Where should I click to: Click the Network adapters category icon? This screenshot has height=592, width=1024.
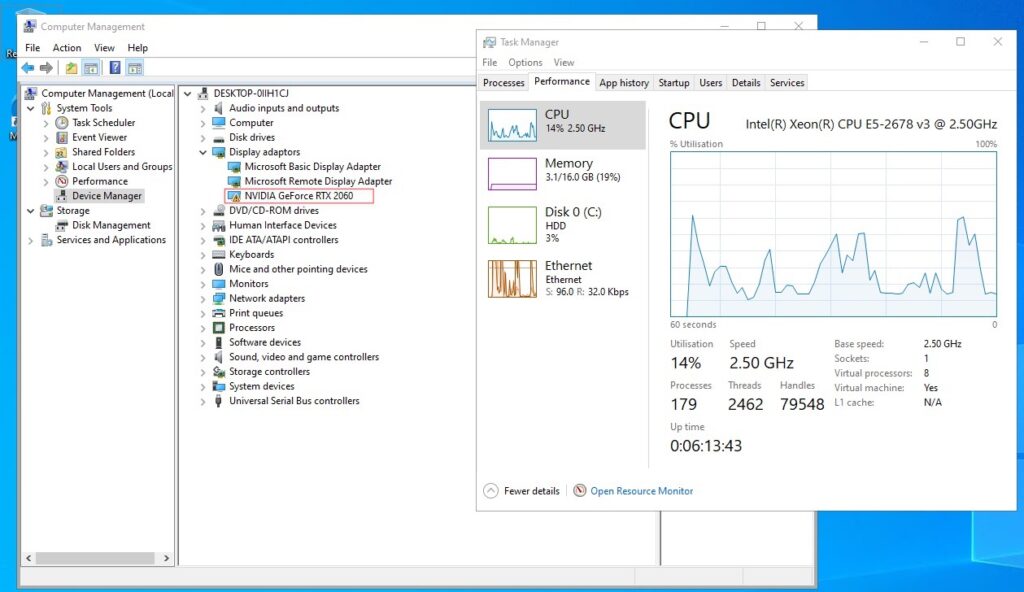[x=218, y=298]
